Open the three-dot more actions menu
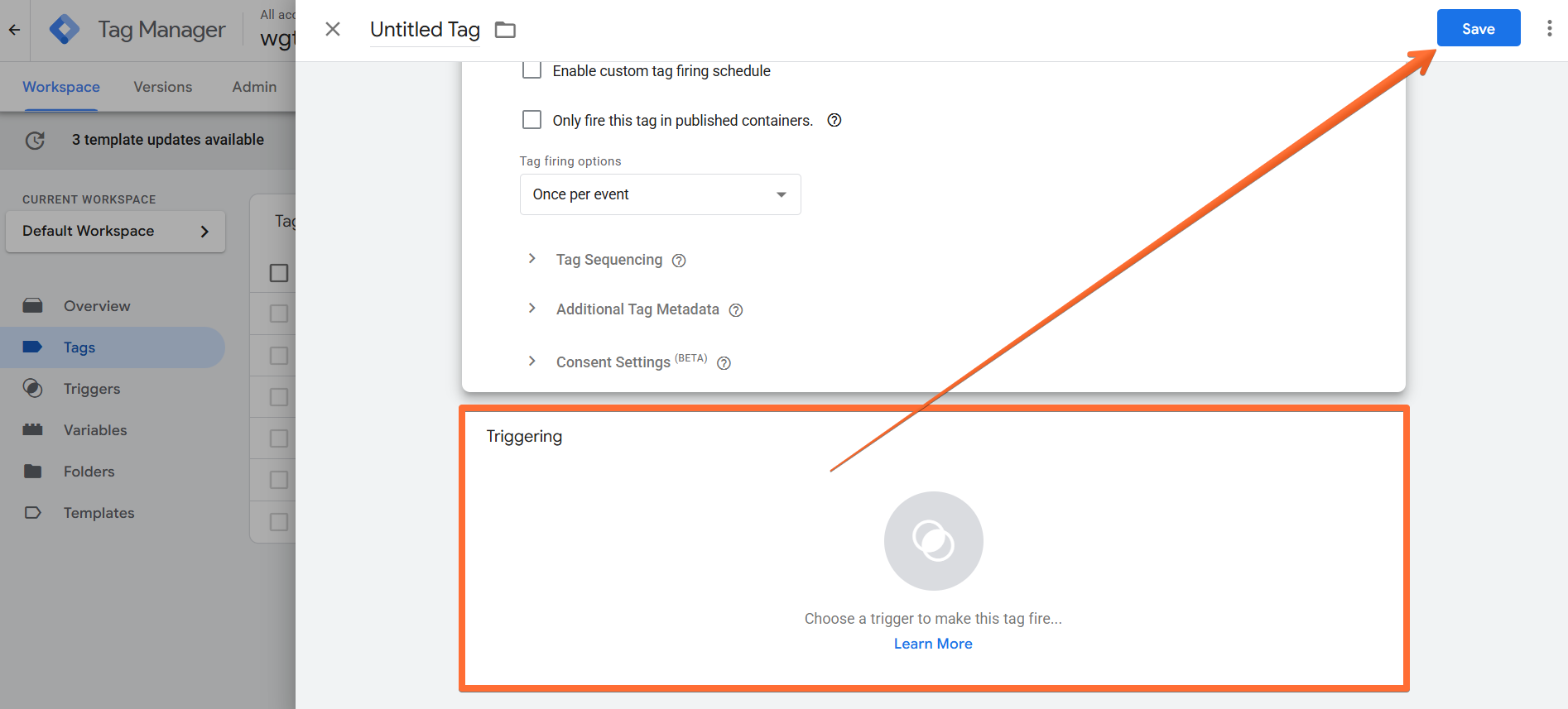This screenshot has width=1568, height=709. pyautogui.click(x=1549, y=29)
